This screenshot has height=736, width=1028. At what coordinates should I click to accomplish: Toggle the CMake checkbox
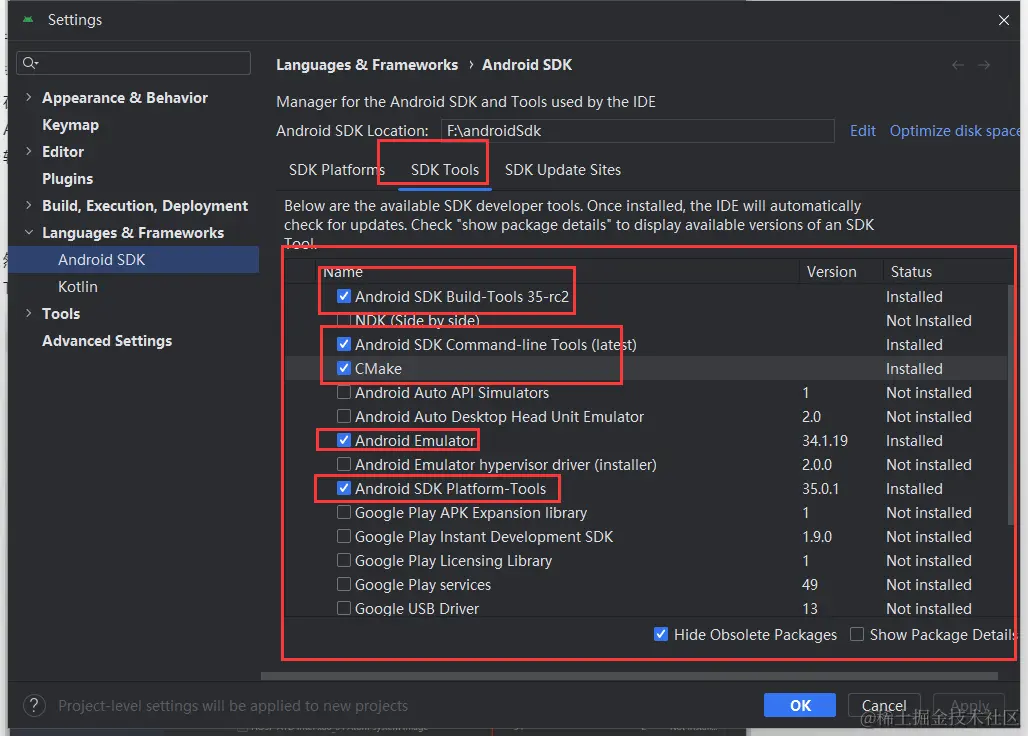point(344,368)
